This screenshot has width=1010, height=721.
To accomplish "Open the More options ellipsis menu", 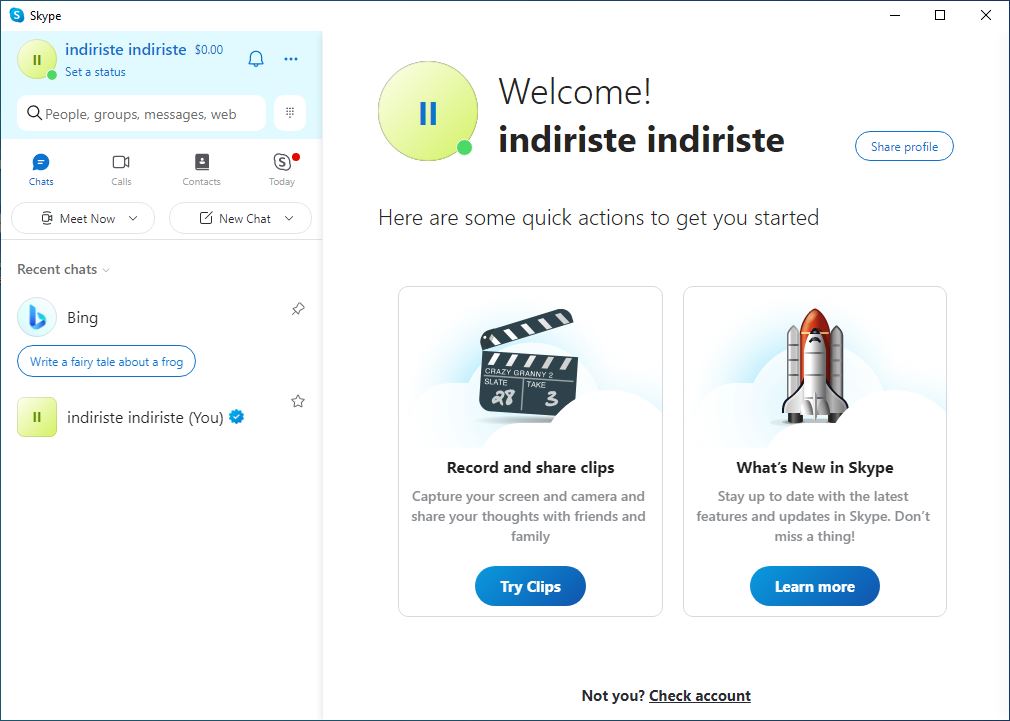I will point(291,59).
